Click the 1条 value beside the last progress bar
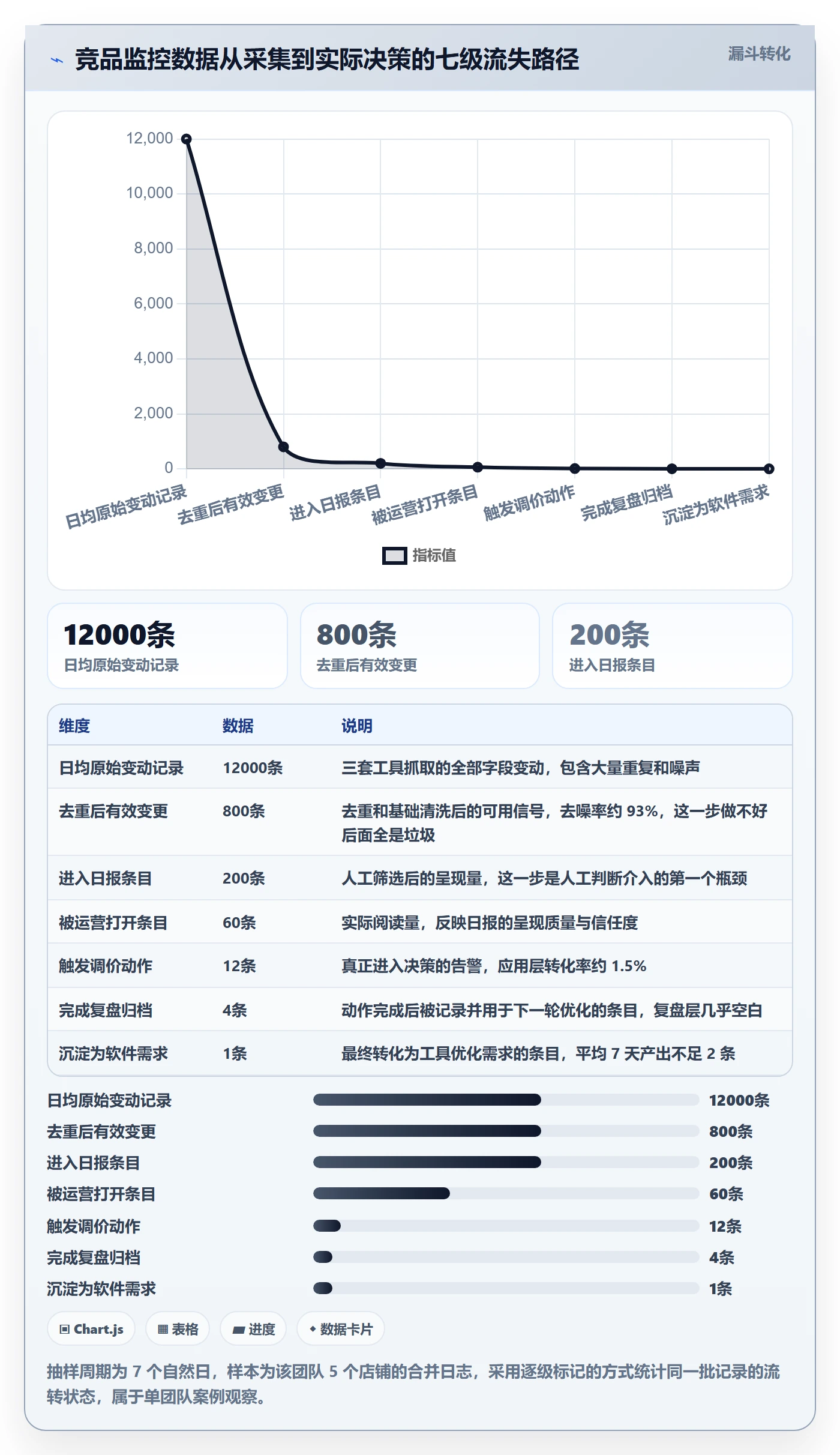Viewport: 840px width, 1455px height. click(x=721, y=1289)
